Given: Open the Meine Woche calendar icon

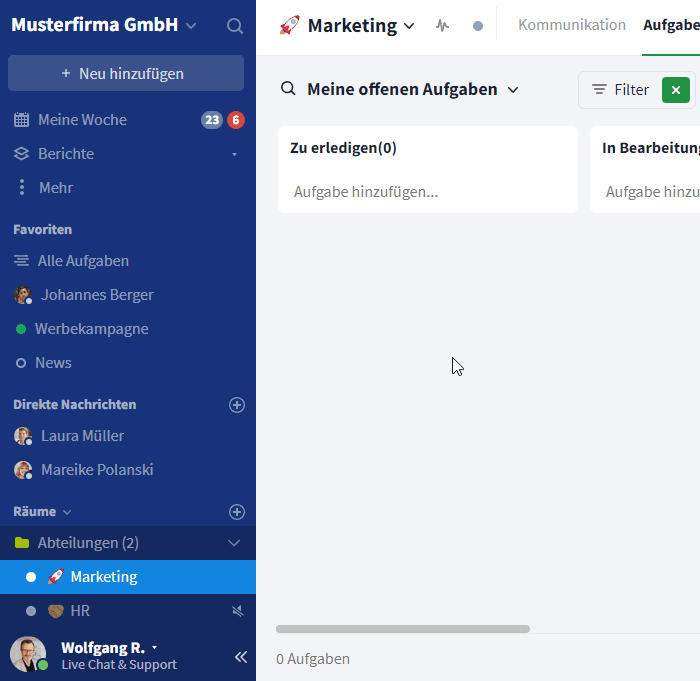Looking at the screenshot, I should pos(21,120).
